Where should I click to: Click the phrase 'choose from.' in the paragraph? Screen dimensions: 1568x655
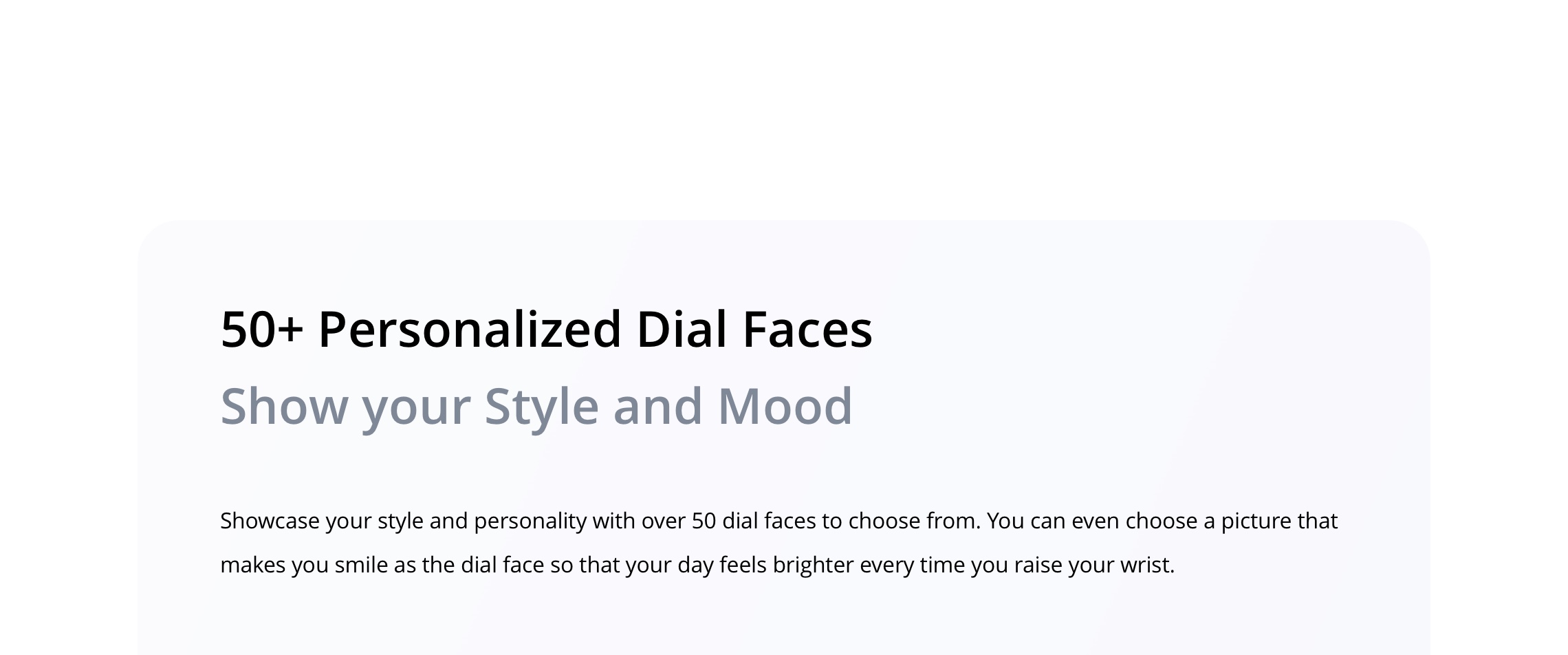[x=915, y=521]
